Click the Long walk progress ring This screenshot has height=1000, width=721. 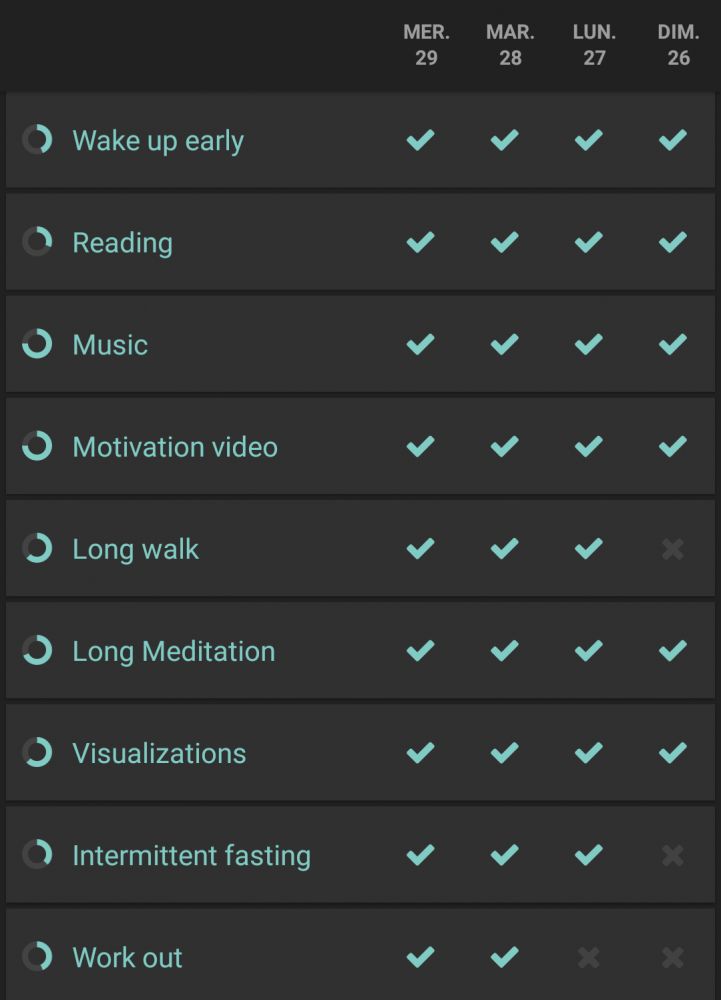click(37, 548)
